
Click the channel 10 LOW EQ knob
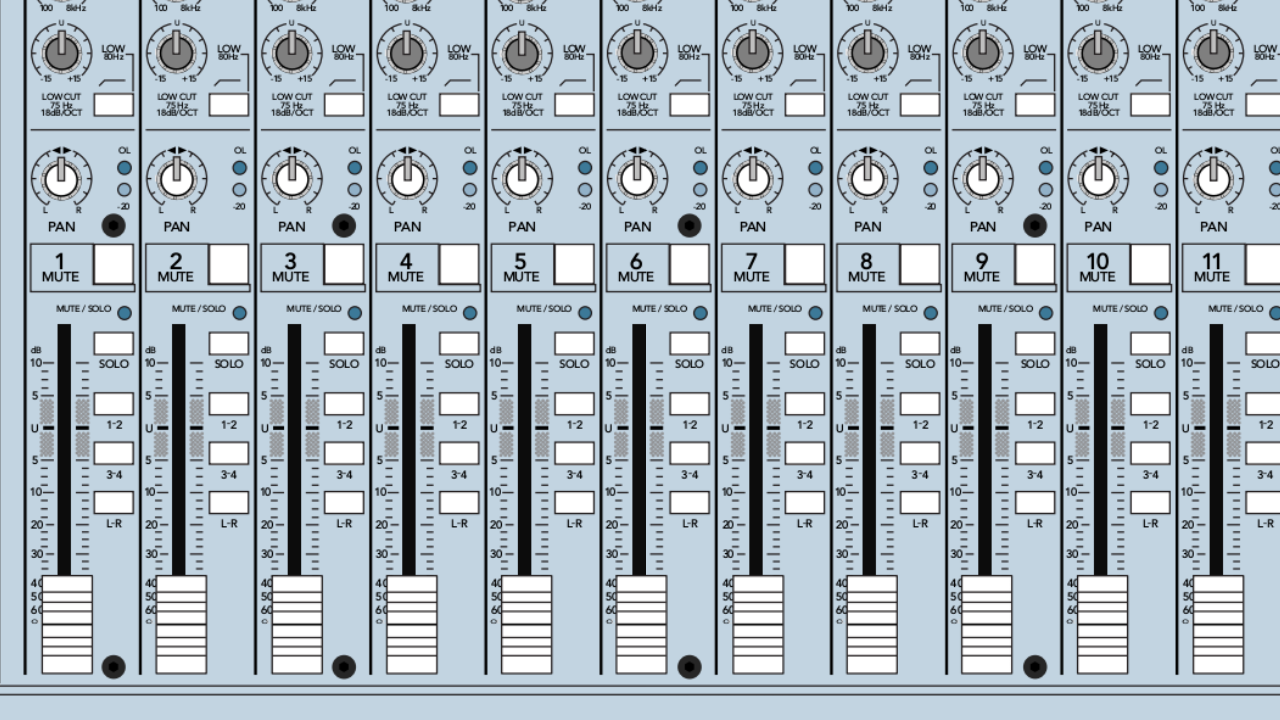[x=1097, y=49]
